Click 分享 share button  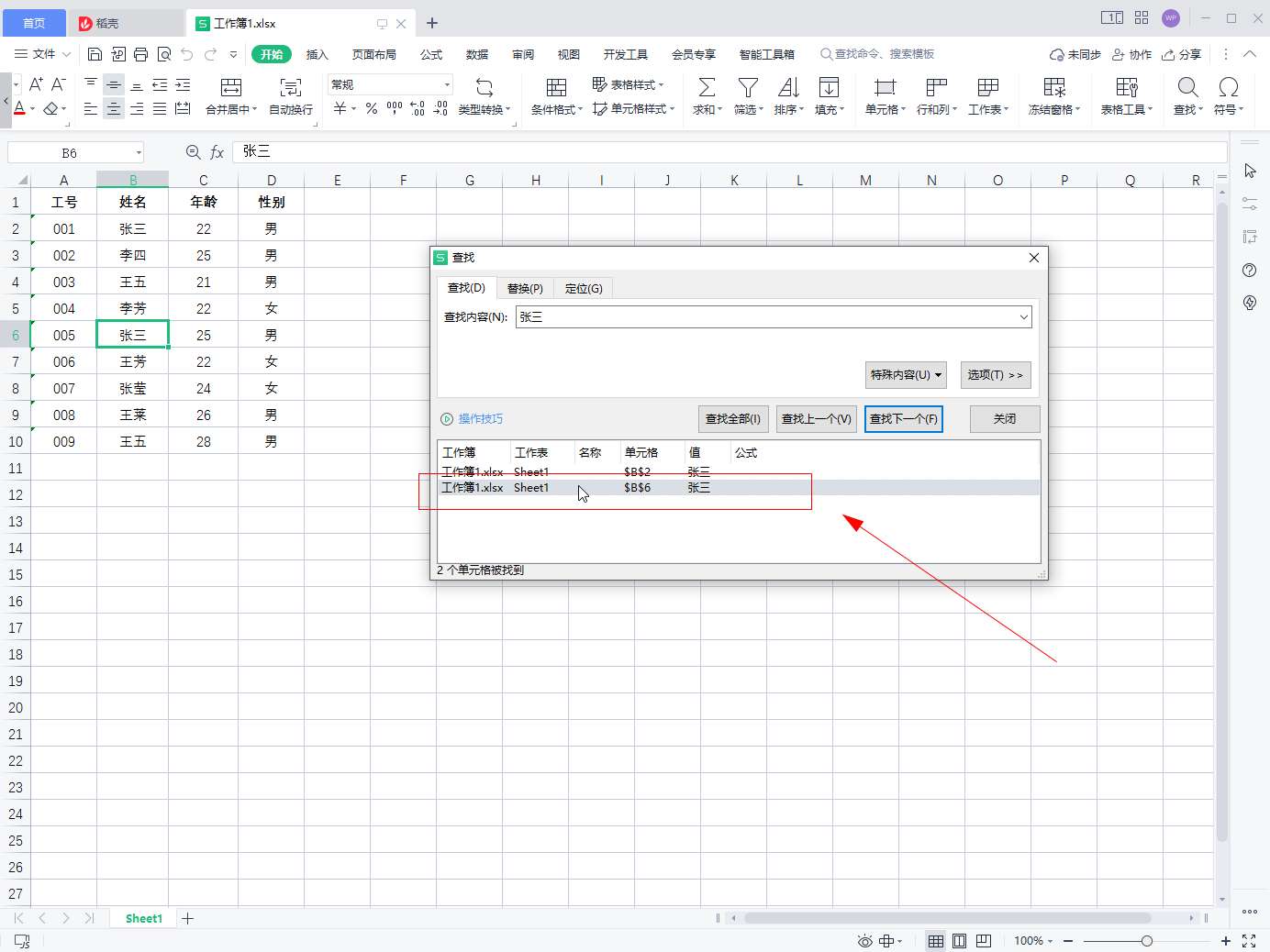coord(1181,54)
